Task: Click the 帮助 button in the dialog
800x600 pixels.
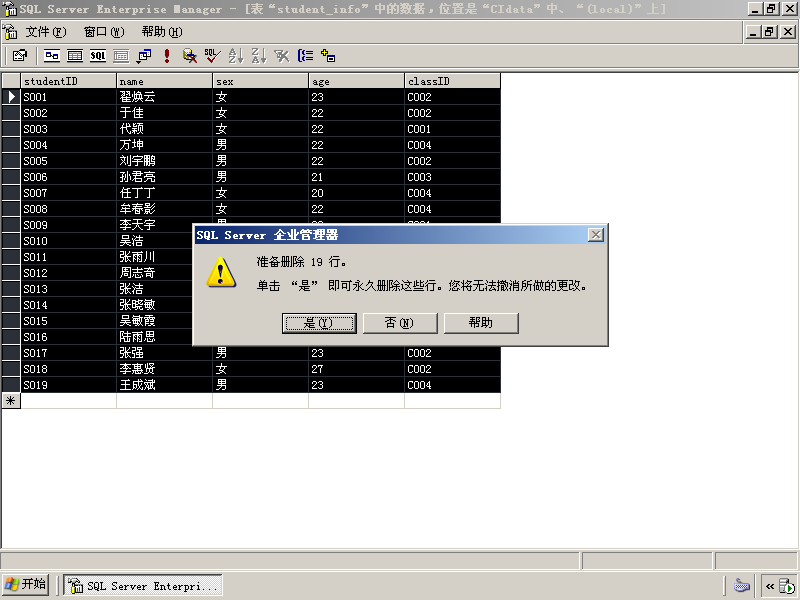Action: (x=481, y=323)
